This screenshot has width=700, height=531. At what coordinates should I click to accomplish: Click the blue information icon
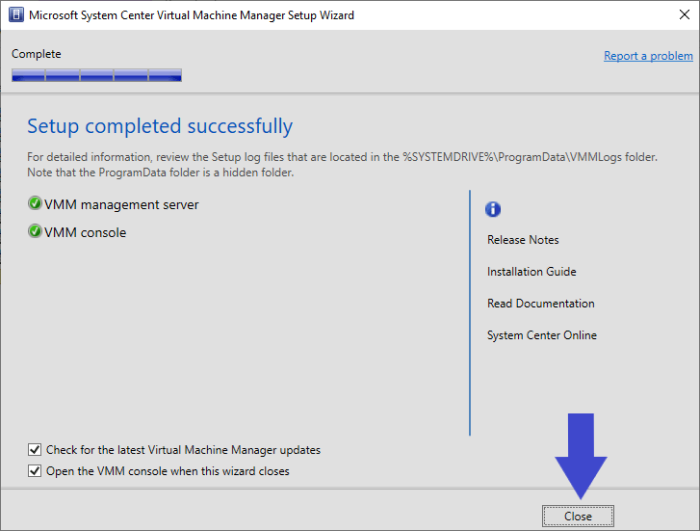coord(493,209)
